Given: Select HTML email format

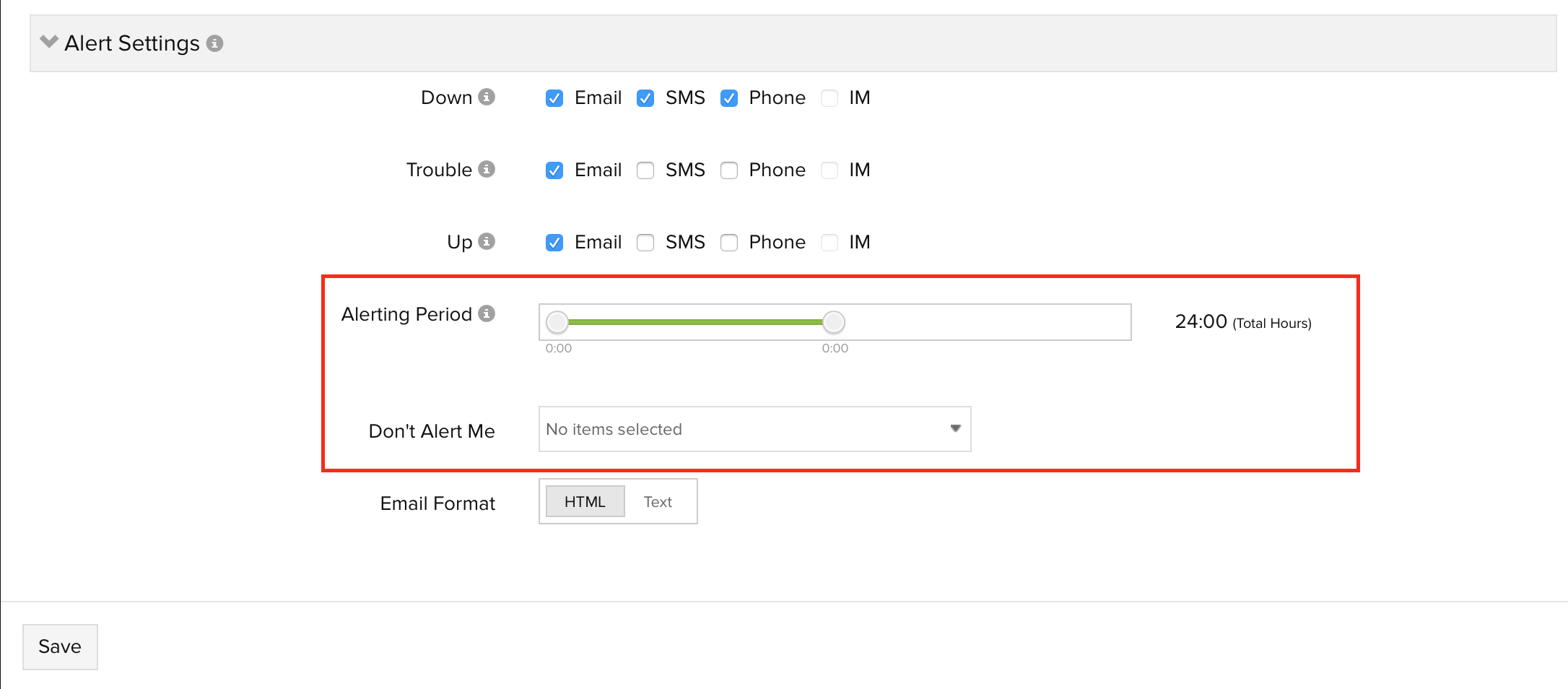Looking at the screenshot, I should (585, 502).
